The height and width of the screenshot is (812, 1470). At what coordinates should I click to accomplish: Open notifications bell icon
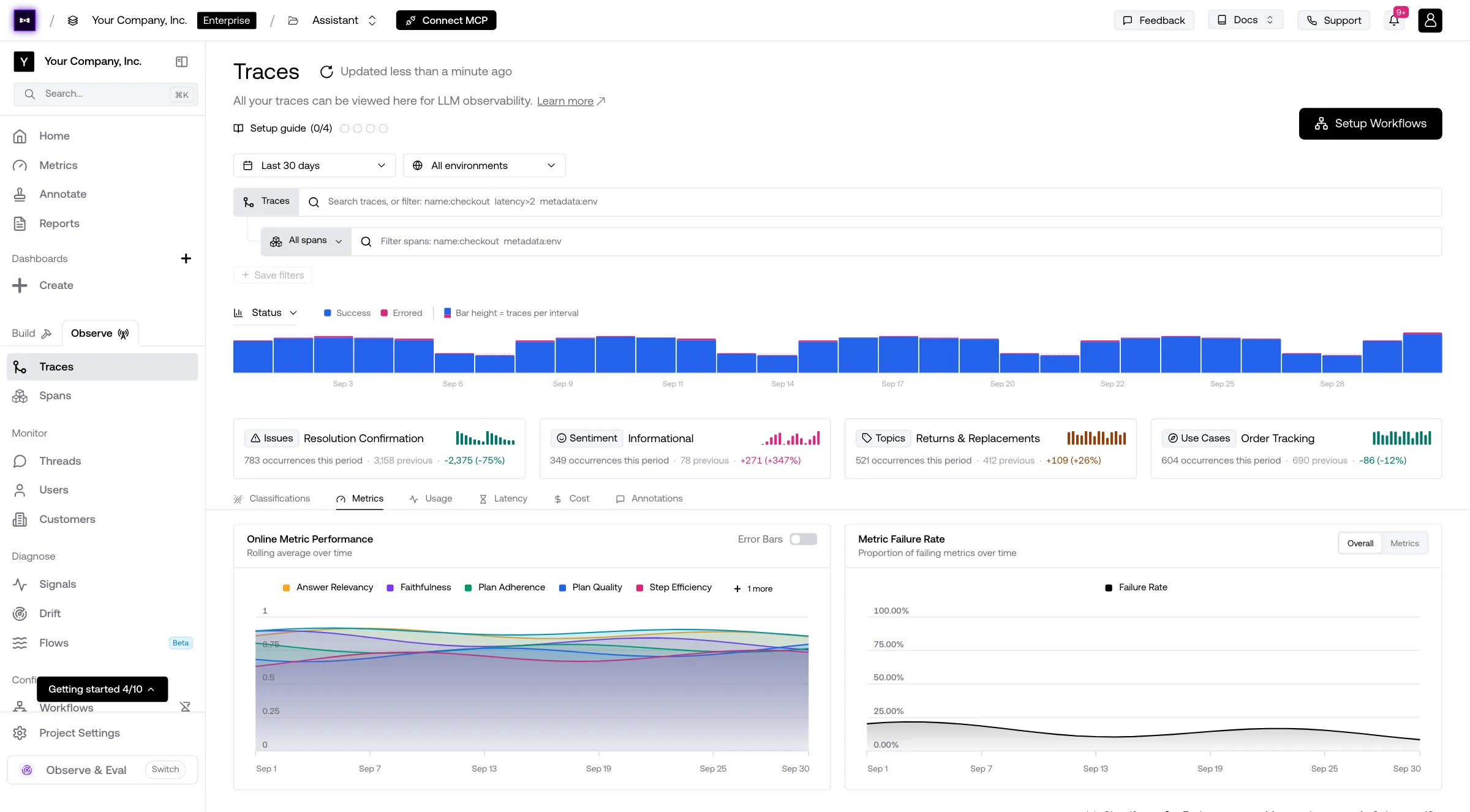click(1394, 20)
